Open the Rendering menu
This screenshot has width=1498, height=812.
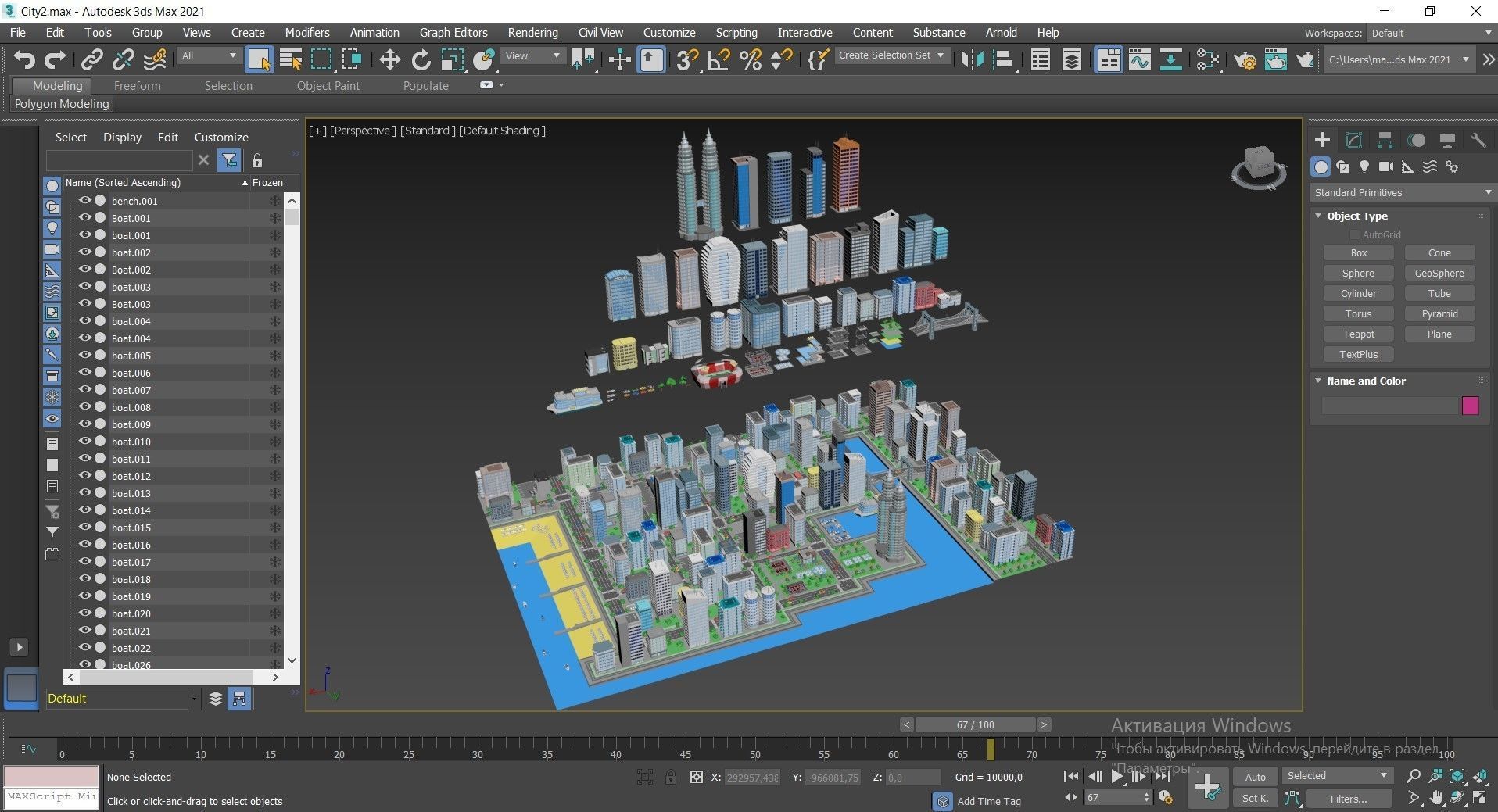pyautogui.click(x=532, y=33)
